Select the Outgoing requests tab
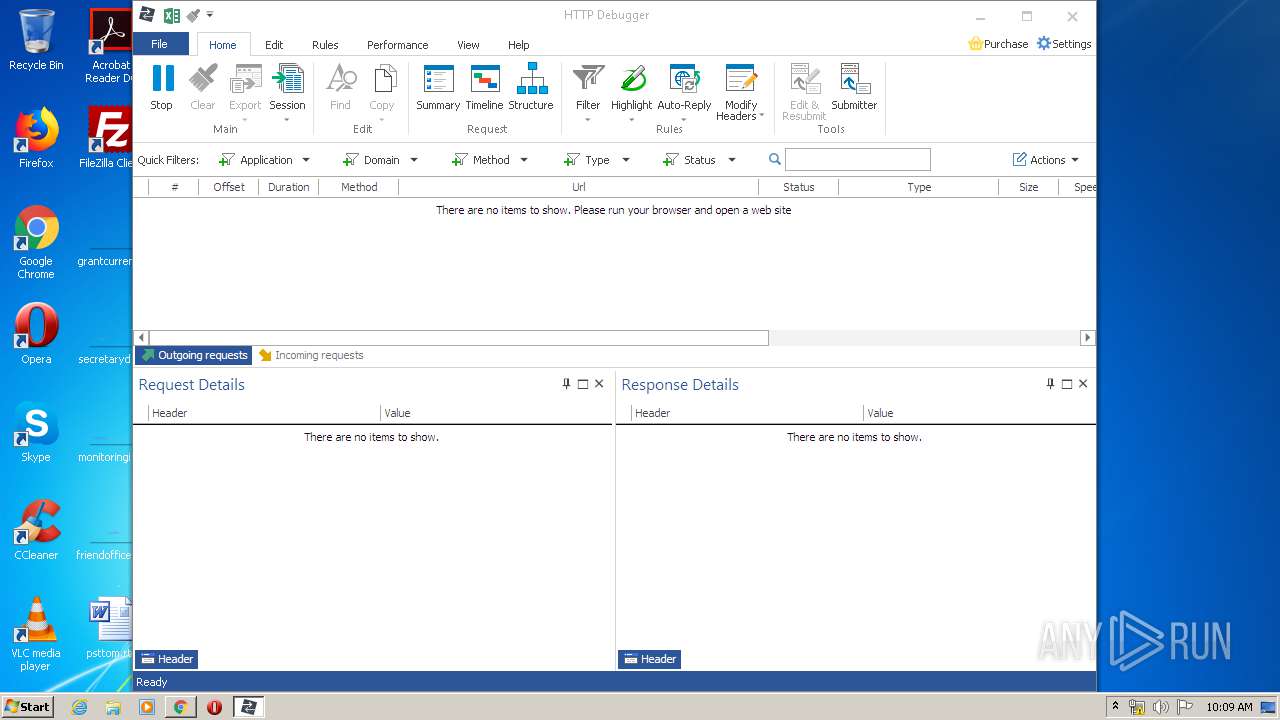The width and height of the screenshot is (1280, 720). point(194,355)
